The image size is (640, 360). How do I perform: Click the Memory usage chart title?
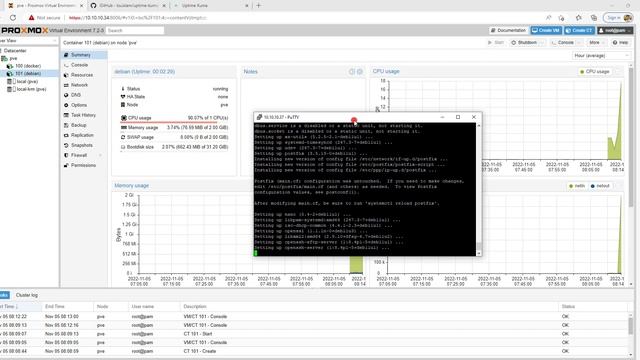[x=131, y=186]
